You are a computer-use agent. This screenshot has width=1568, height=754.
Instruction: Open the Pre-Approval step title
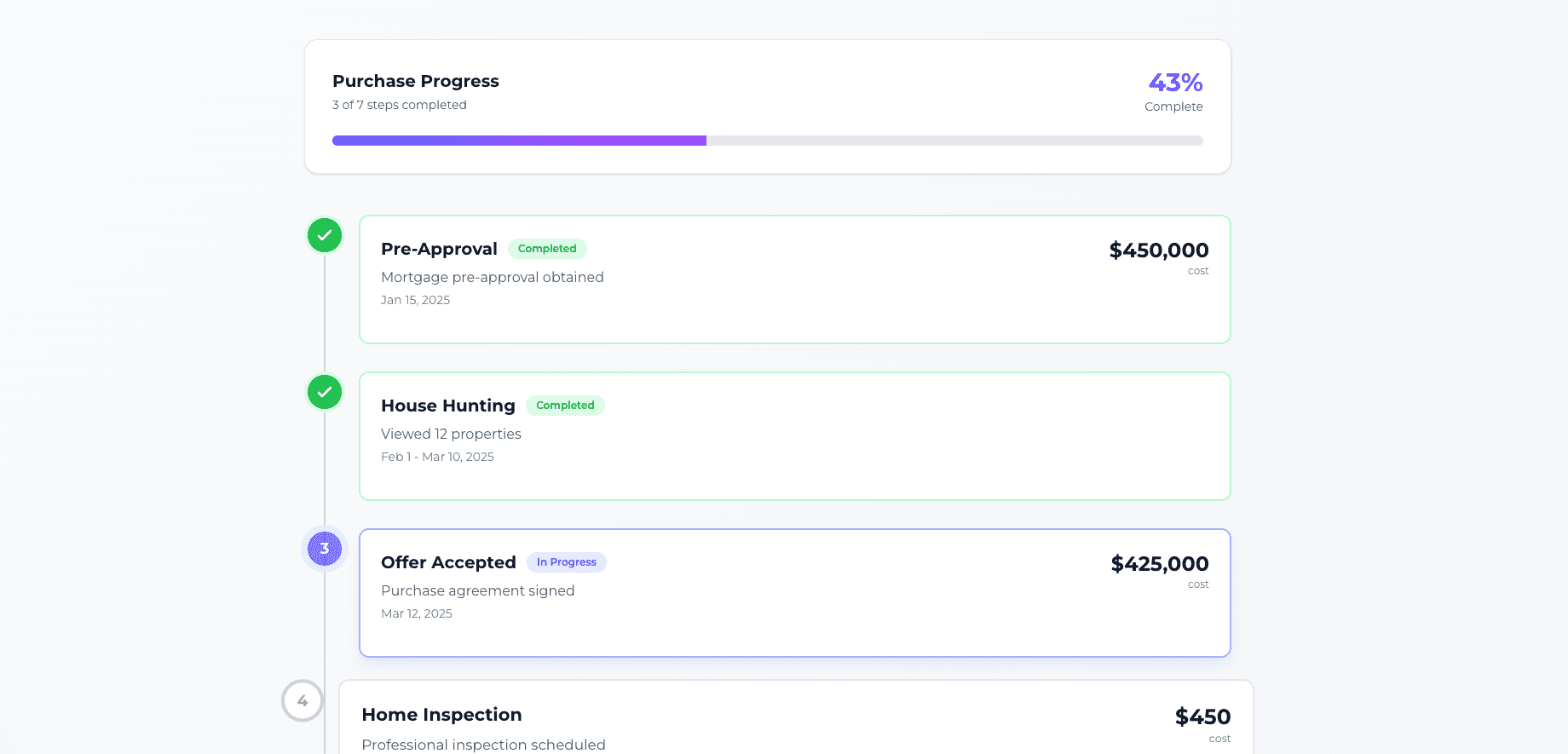[x=439, y=249]
